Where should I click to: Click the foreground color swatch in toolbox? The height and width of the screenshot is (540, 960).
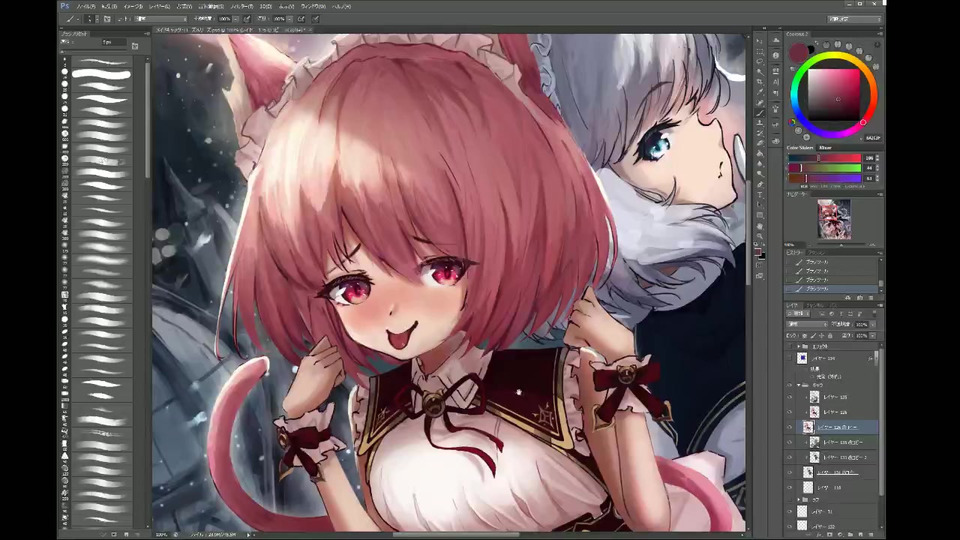coord(758,252)
